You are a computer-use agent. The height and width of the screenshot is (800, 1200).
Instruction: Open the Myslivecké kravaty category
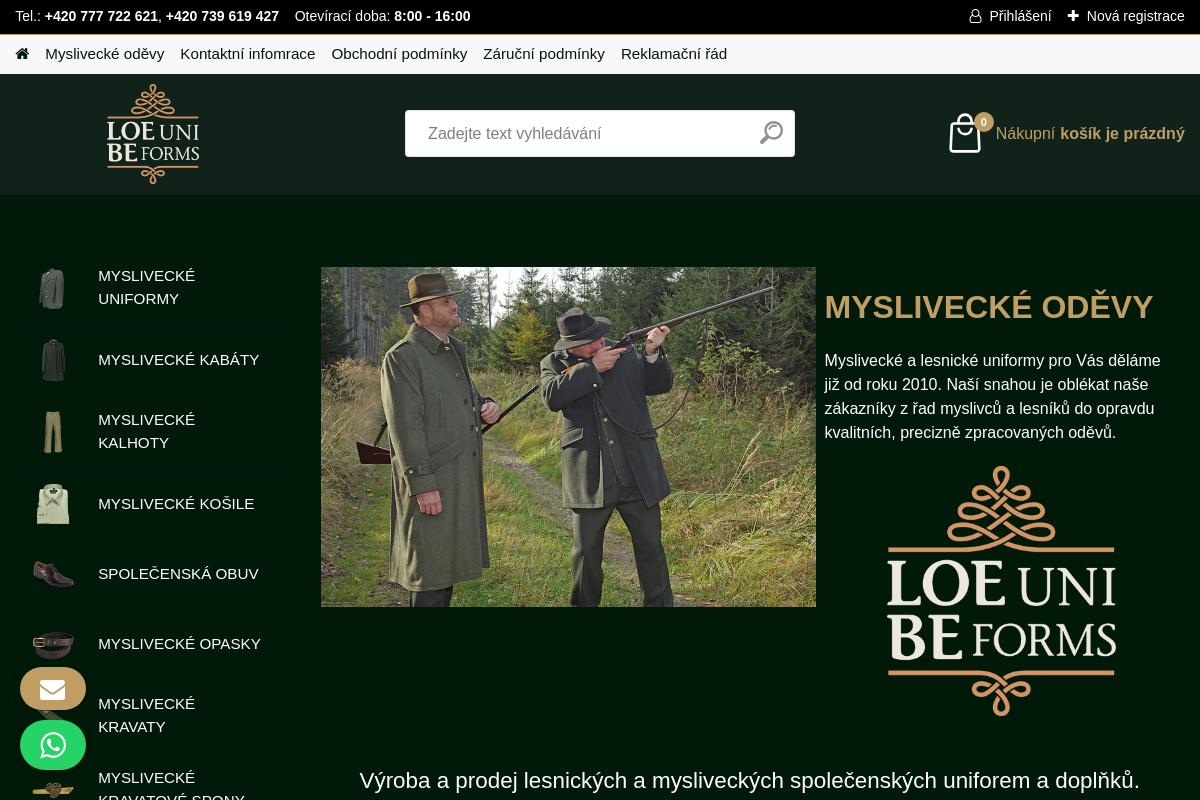146,715
